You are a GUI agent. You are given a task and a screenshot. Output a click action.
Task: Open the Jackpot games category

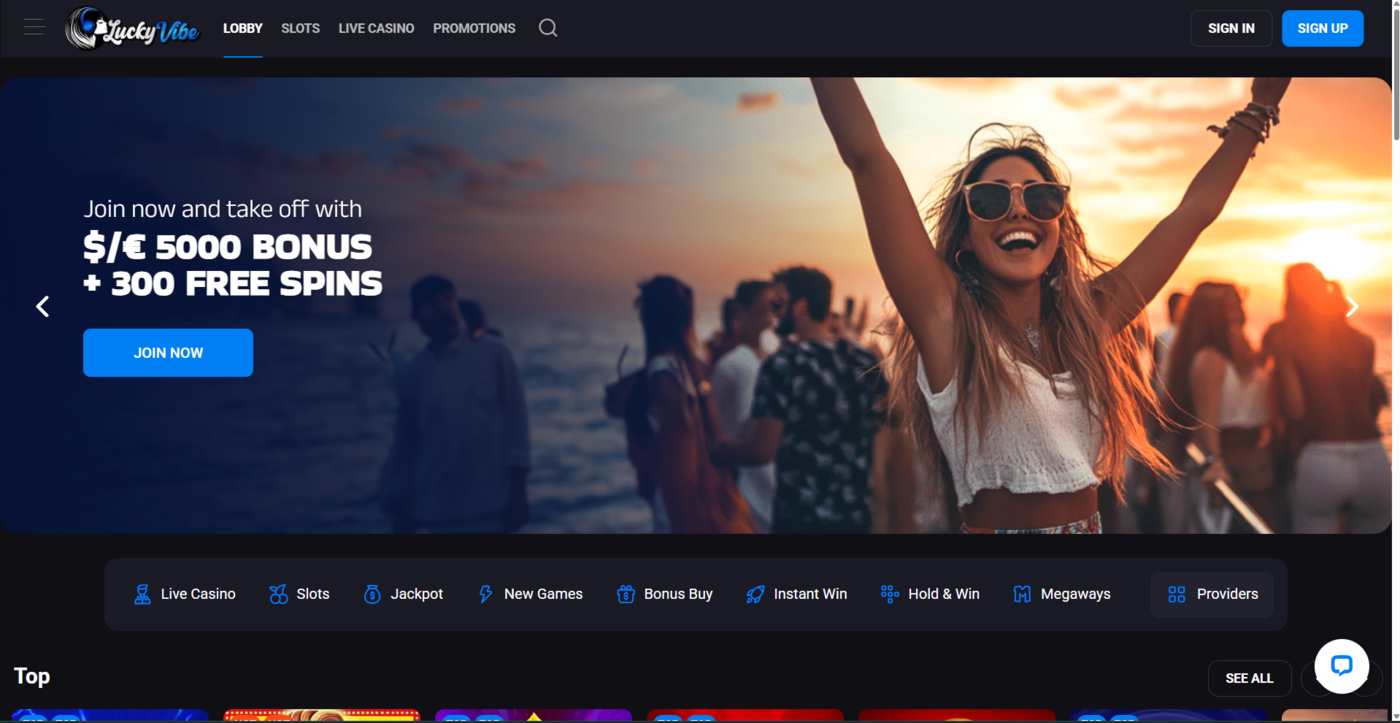[x=403, y=594]
